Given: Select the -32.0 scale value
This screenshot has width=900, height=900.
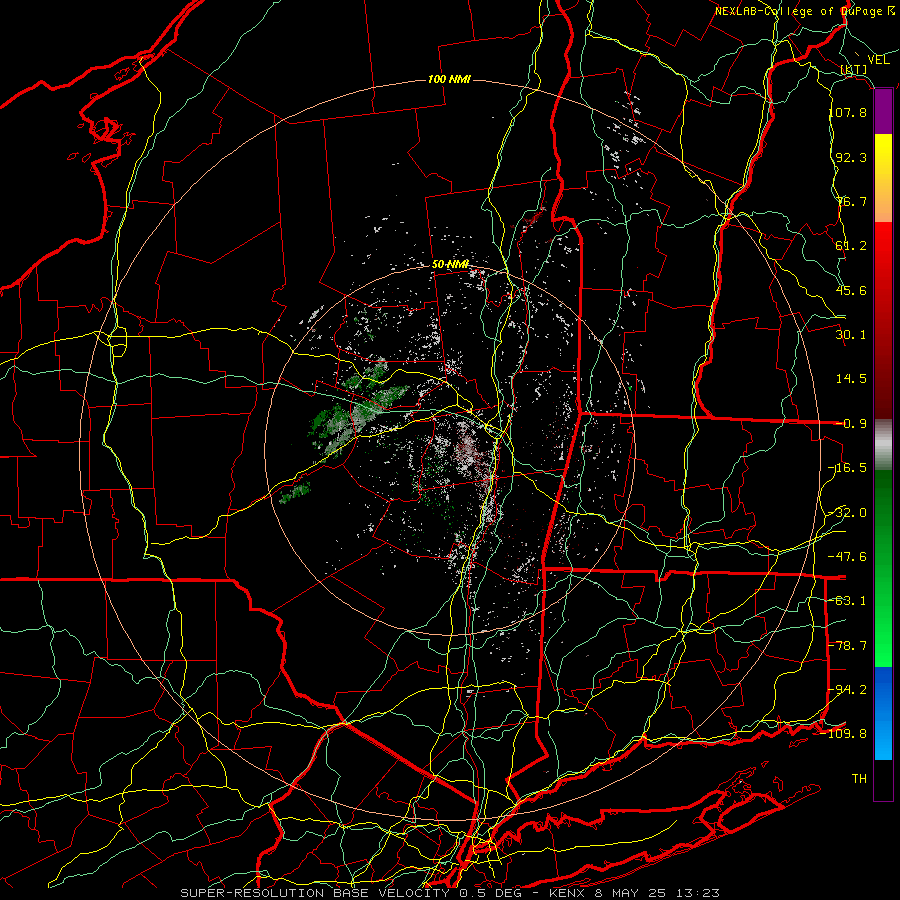Looking at the screenshot, I should (848, 513).
